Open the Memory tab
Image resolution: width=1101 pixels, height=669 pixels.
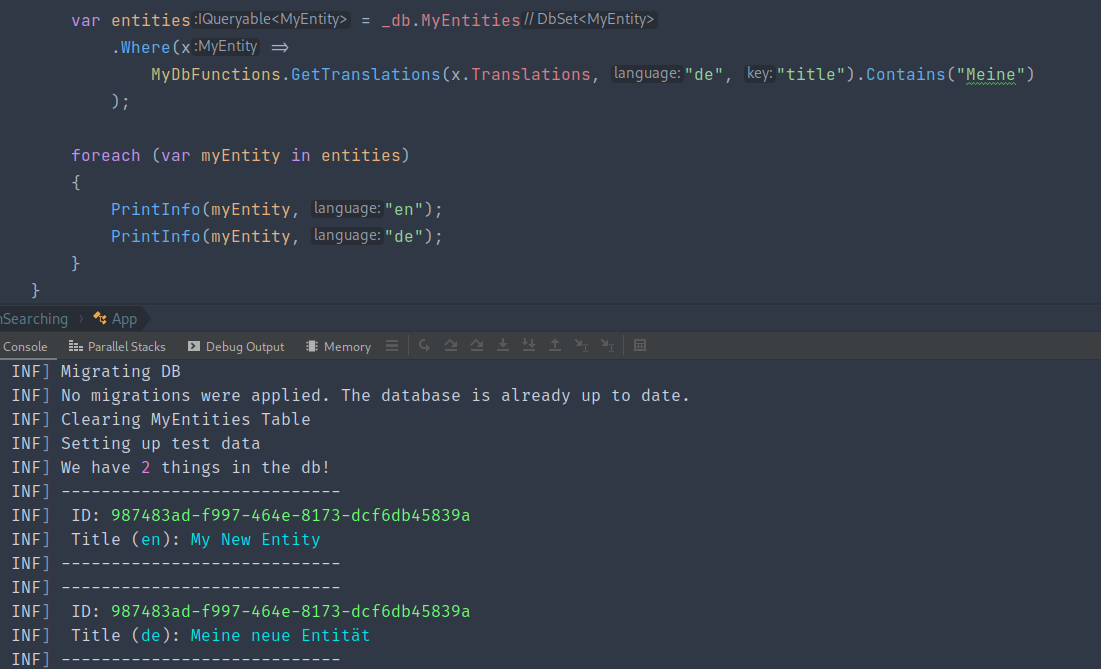338,347
